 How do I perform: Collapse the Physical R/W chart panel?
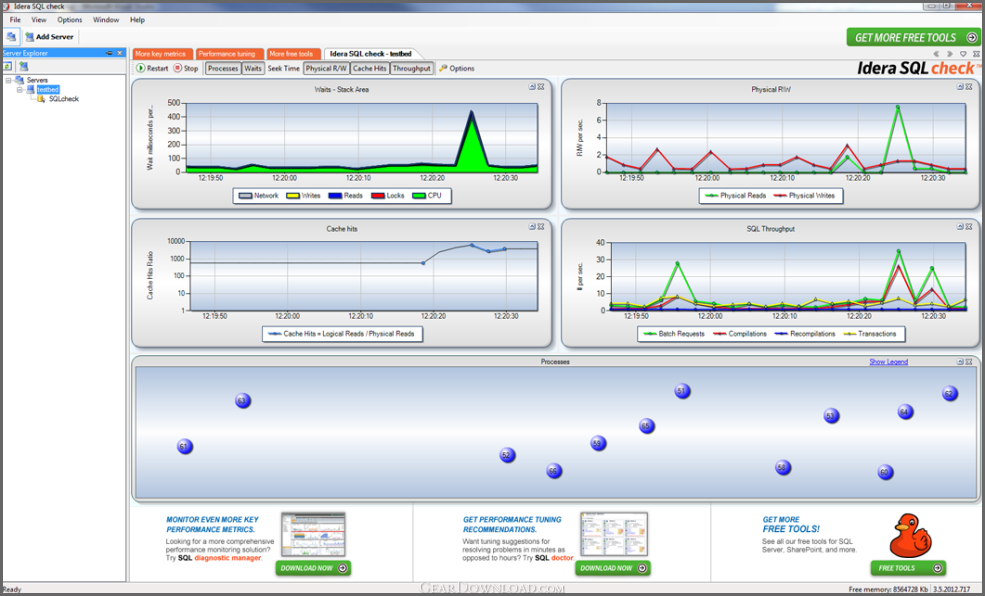(x=961, y=88)
